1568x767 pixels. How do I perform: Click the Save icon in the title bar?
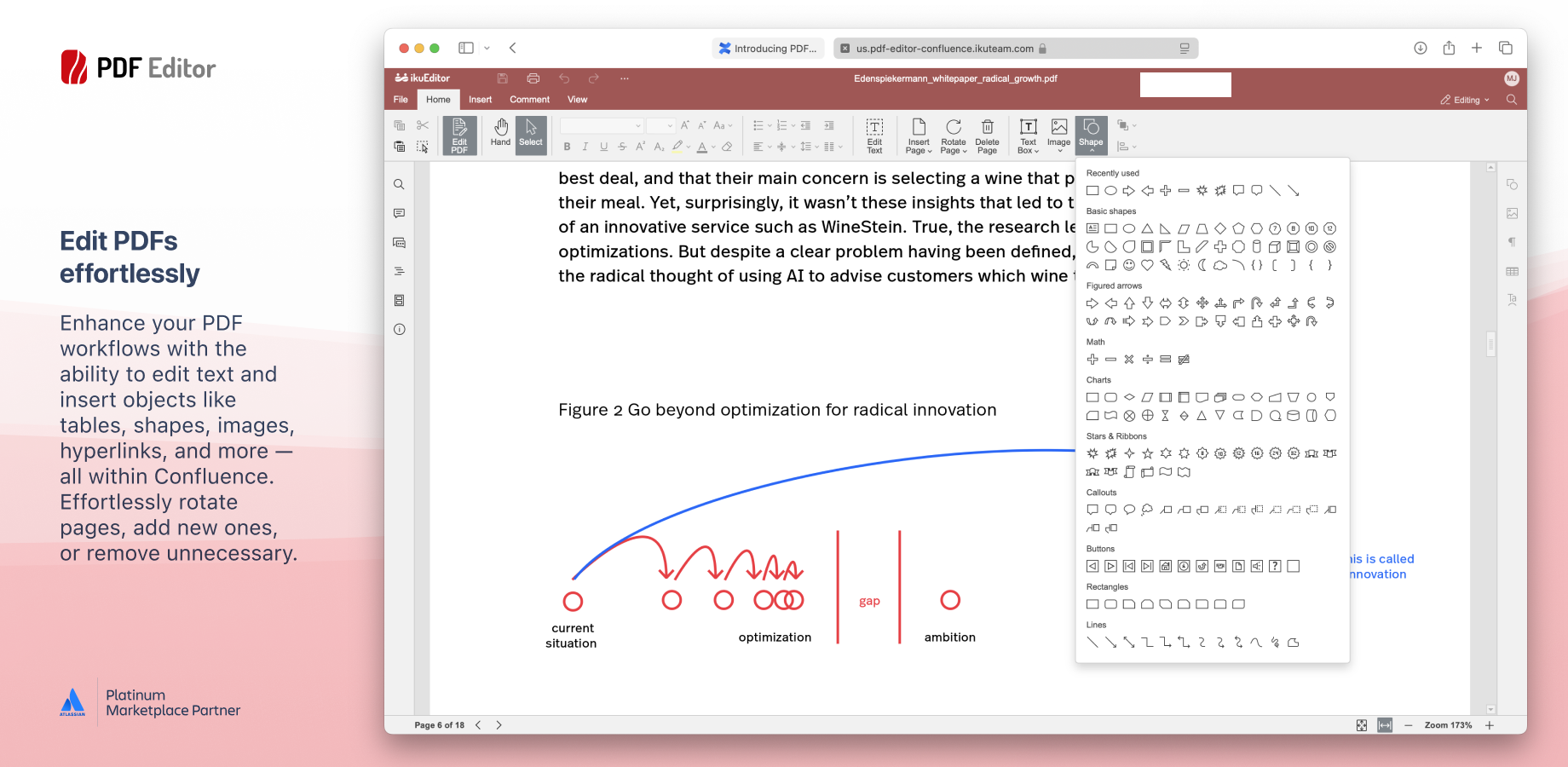pyautogui.click(x=503, y=78)
